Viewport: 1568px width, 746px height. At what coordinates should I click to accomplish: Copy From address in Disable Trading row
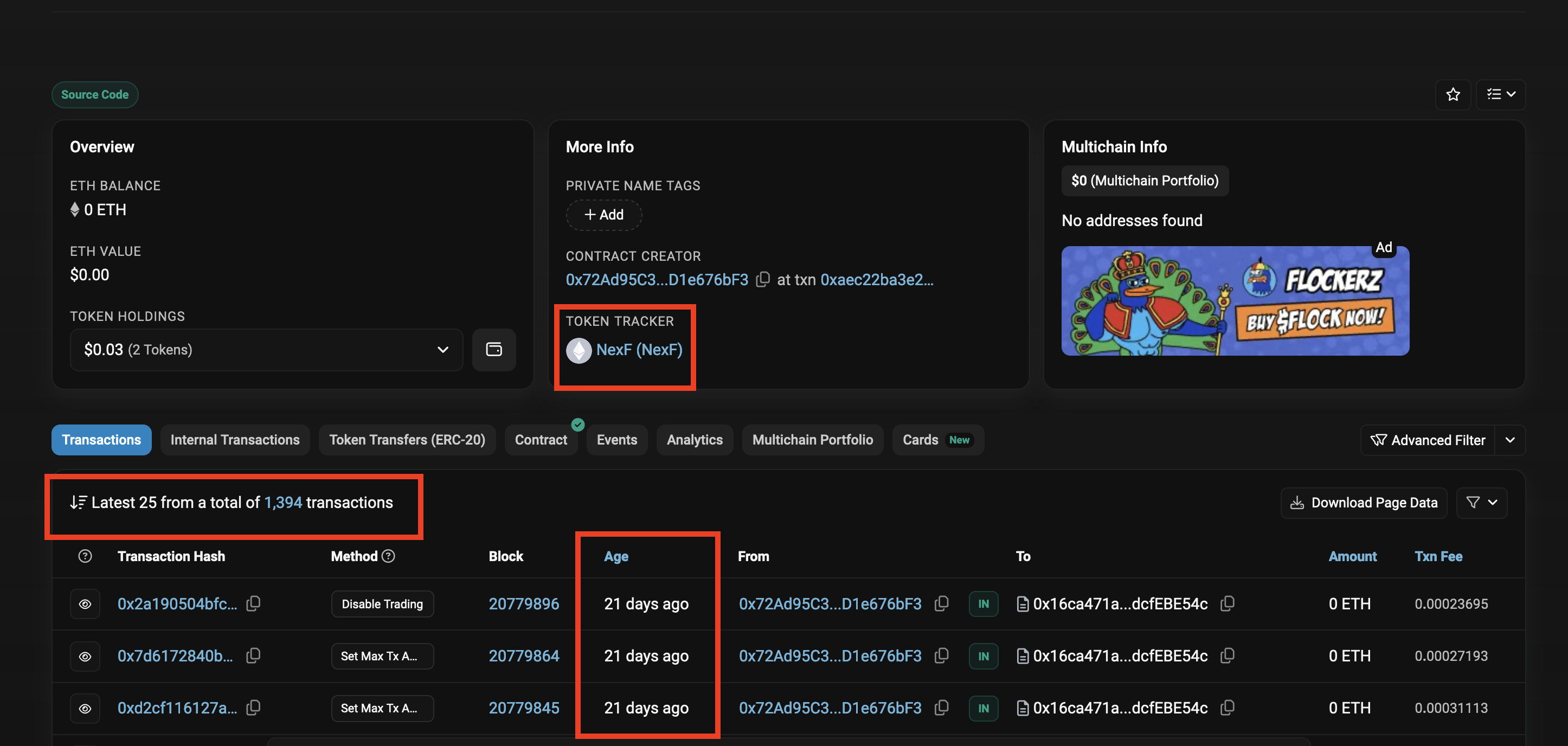(x=942, y=603)
